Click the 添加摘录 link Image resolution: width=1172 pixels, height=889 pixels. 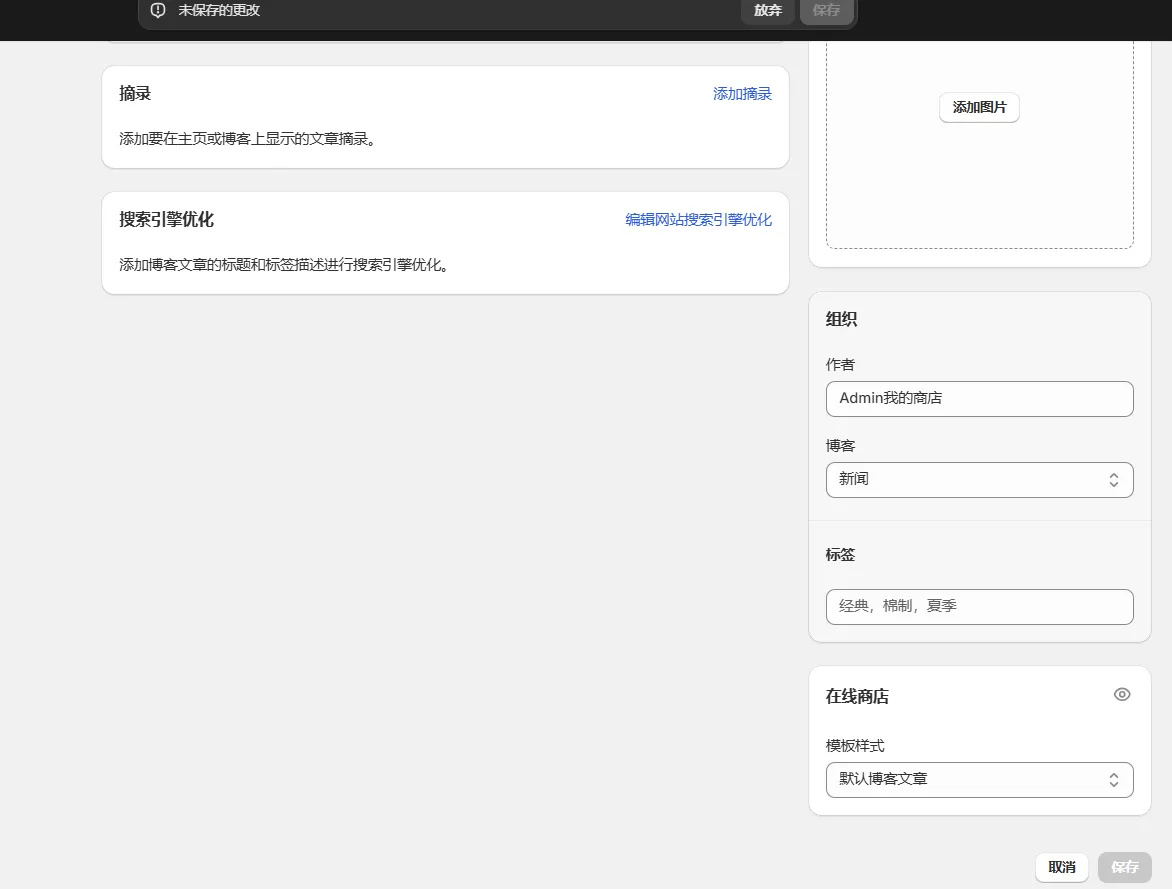tap(742, 93)
